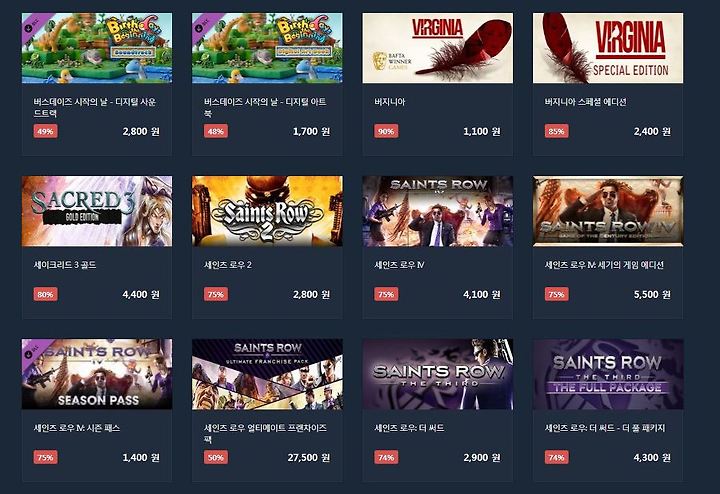This screenshot has height=494, width=720.
Task: Open Saints Row IV Game of the Century banner
Action: [608, 211]
